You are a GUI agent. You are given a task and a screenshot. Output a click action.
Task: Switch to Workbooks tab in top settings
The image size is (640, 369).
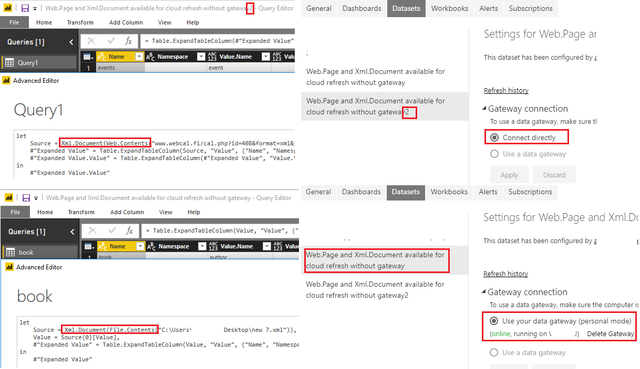tap(449, 8)
